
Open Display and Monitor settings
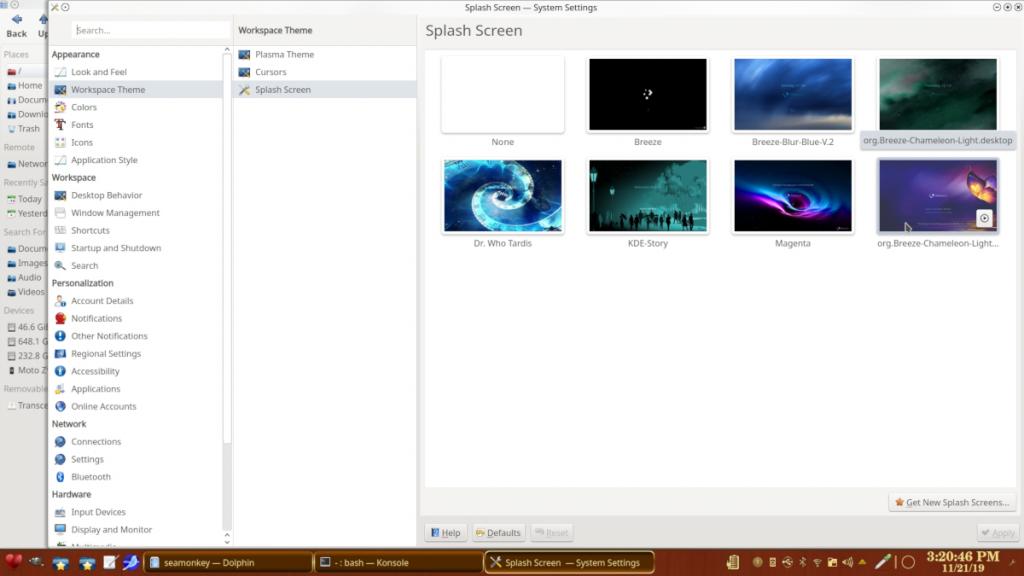[111, 529]
